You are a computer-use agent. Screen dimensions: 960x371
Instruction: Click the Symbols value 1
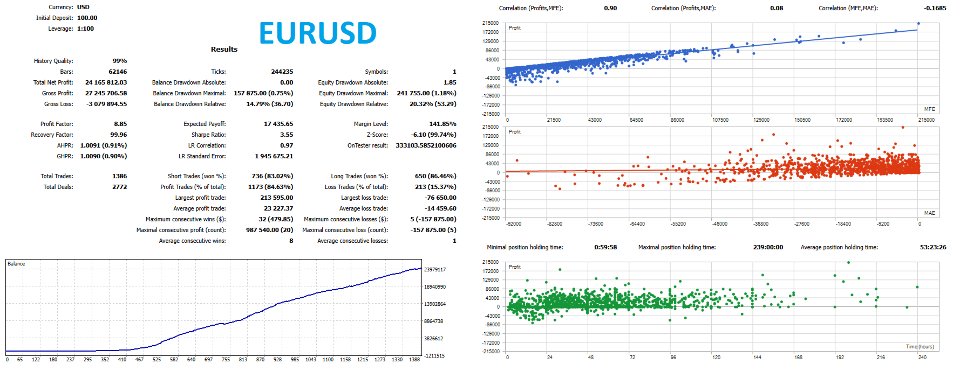click(x=454, y=72)
